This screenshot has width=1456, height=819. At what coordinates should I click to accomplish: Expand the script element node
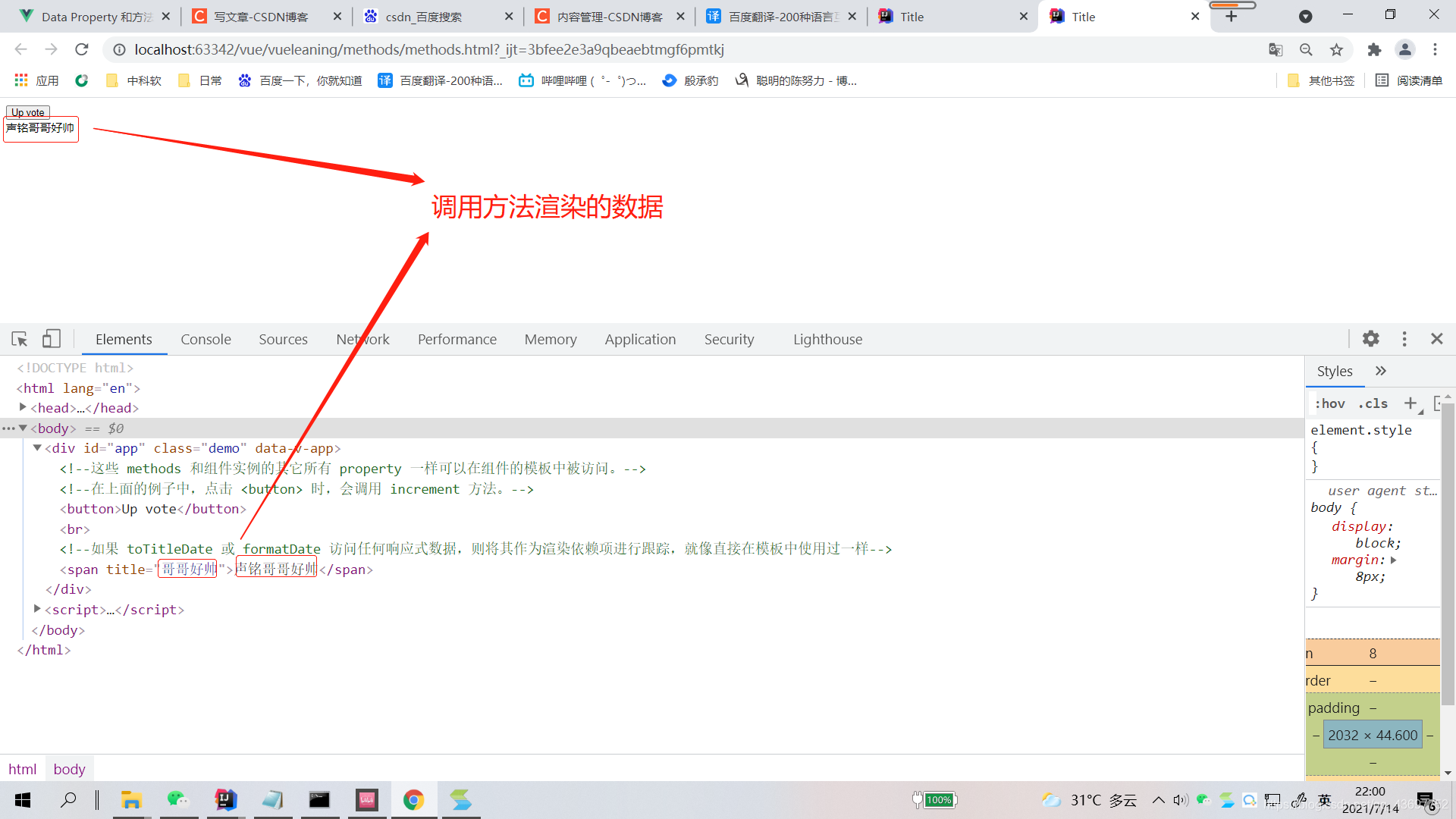(37, 609)
